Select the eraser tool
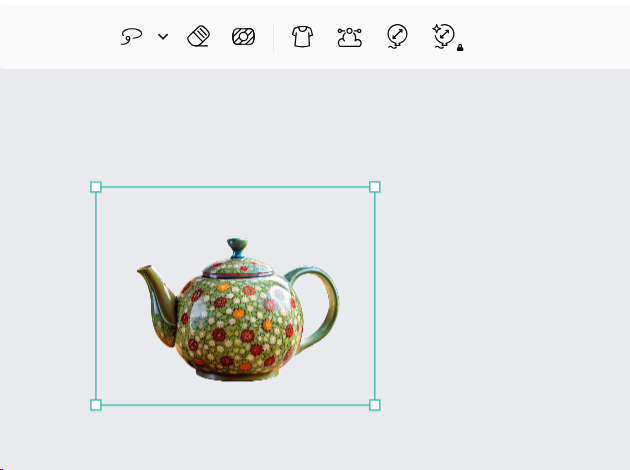Screen dimensions: 630x470 [x=198, y=36]
